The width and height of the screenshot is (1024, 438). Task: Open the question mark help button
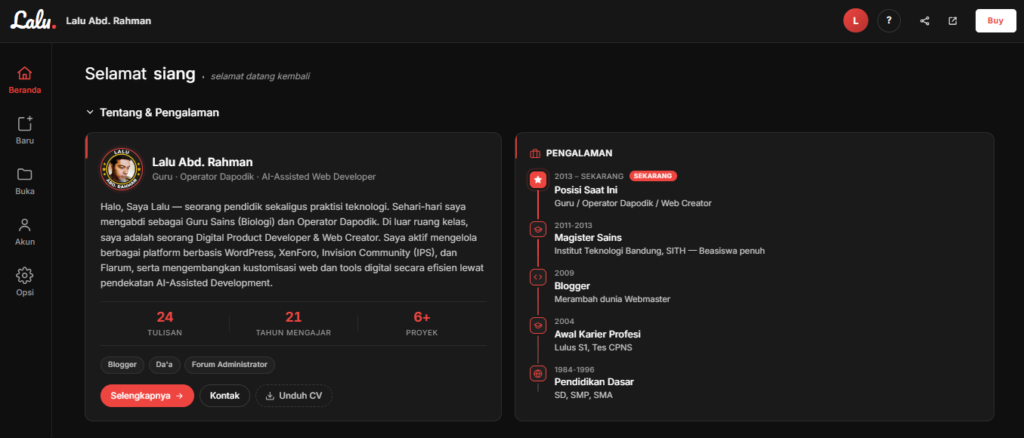889,21
